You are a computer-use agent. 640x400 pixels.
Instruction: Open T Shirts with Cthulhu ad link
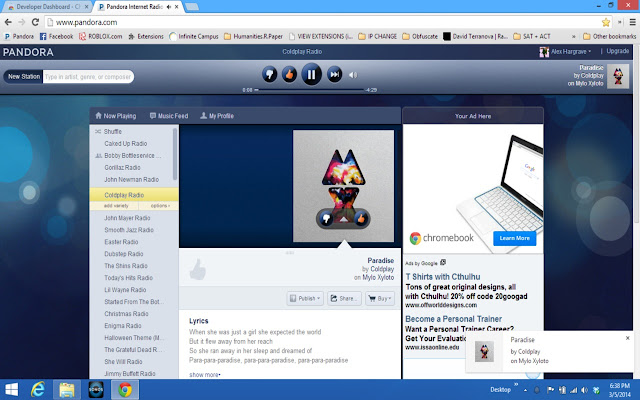point(443,277)
